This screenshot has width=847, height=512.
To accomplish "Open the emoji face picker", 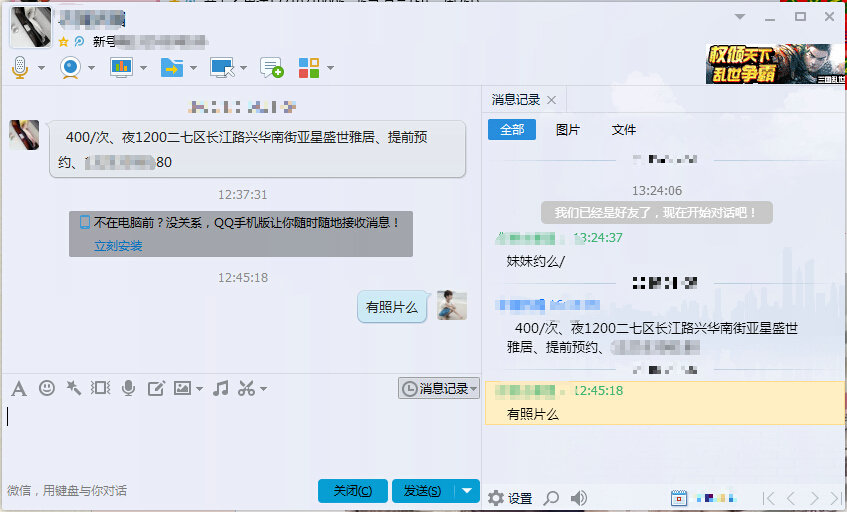I will tap(46, 388).
